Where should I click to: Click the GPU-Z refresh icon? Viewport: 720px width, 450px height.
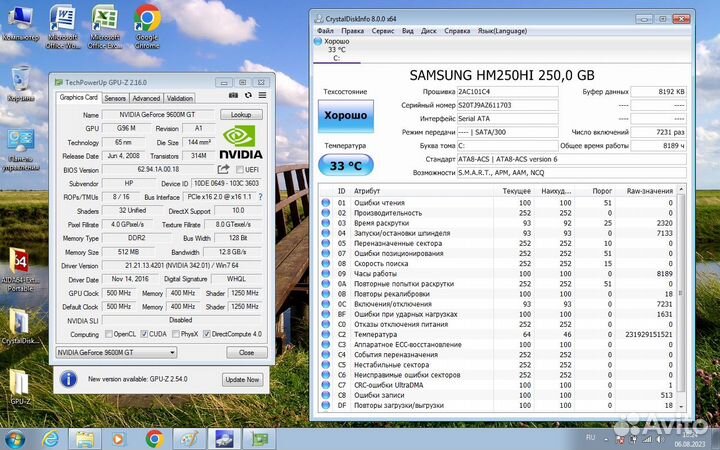coord(248,95)
